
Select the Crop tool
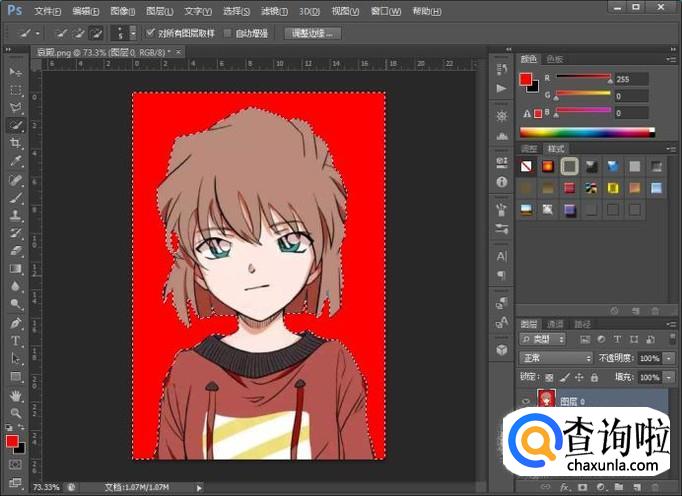[16, 143]
